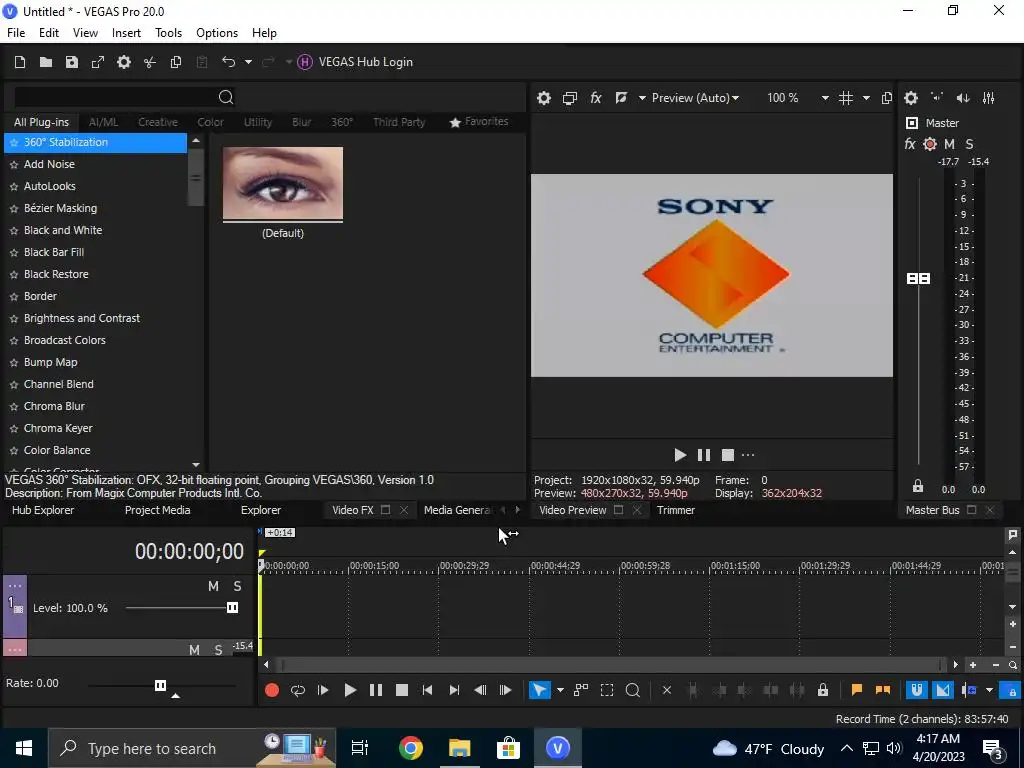Filter plug-ins by the Color category
1024x768 pixels.
pyautogui.click(x=210, y=122)
